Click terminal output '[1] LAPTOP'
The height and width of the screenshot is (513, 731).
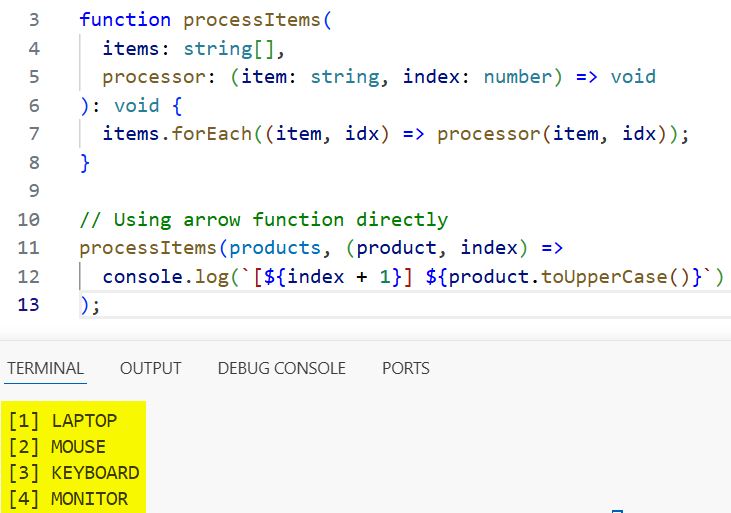click(x=63, y=421)
